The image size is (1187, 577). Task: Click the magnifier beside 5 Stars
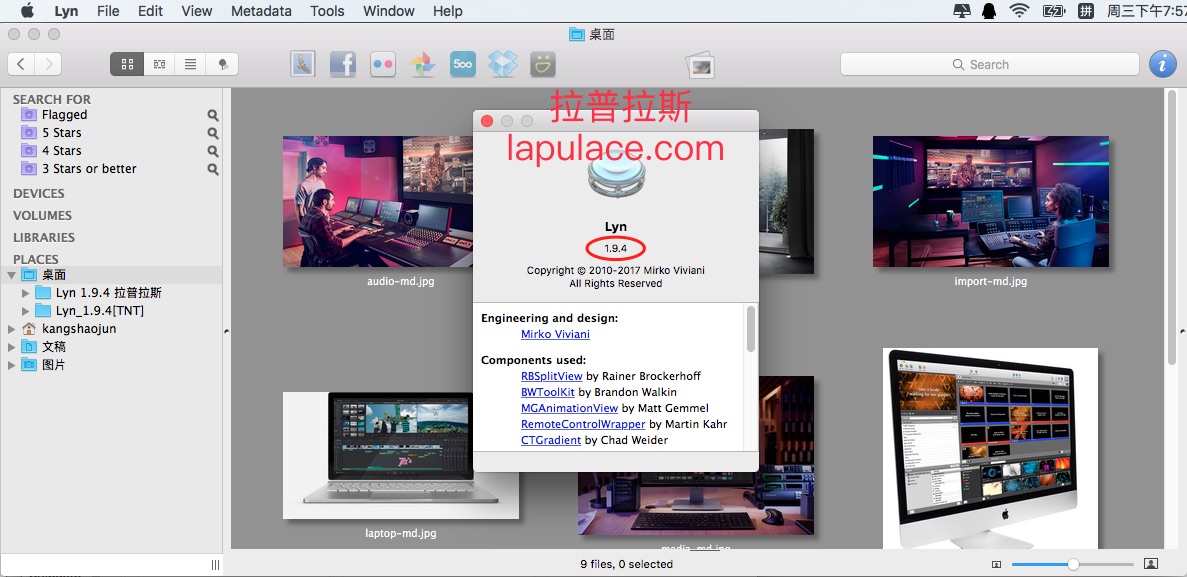coord(213,133)
